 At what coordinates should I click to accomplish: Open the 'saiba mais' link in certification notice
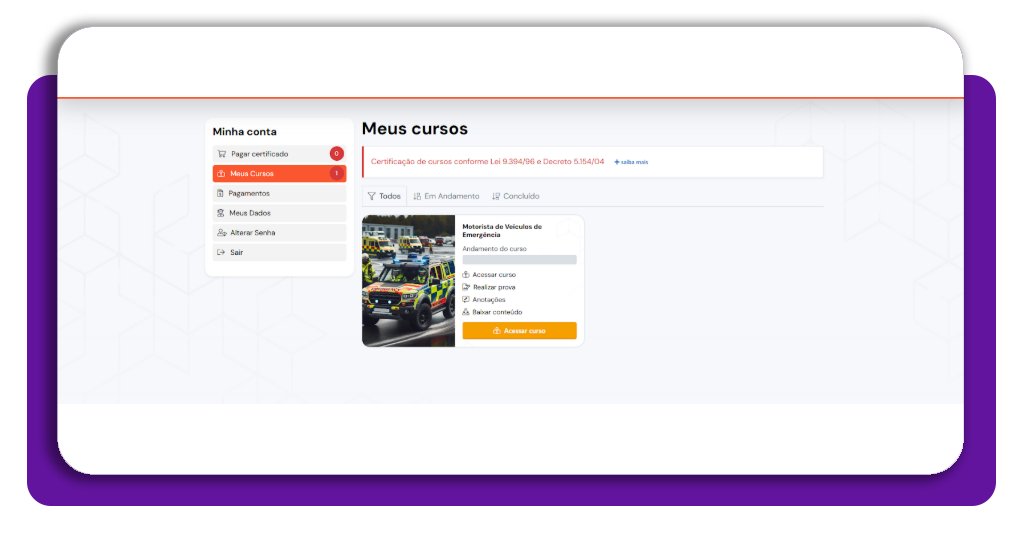[x=631, y=162]
